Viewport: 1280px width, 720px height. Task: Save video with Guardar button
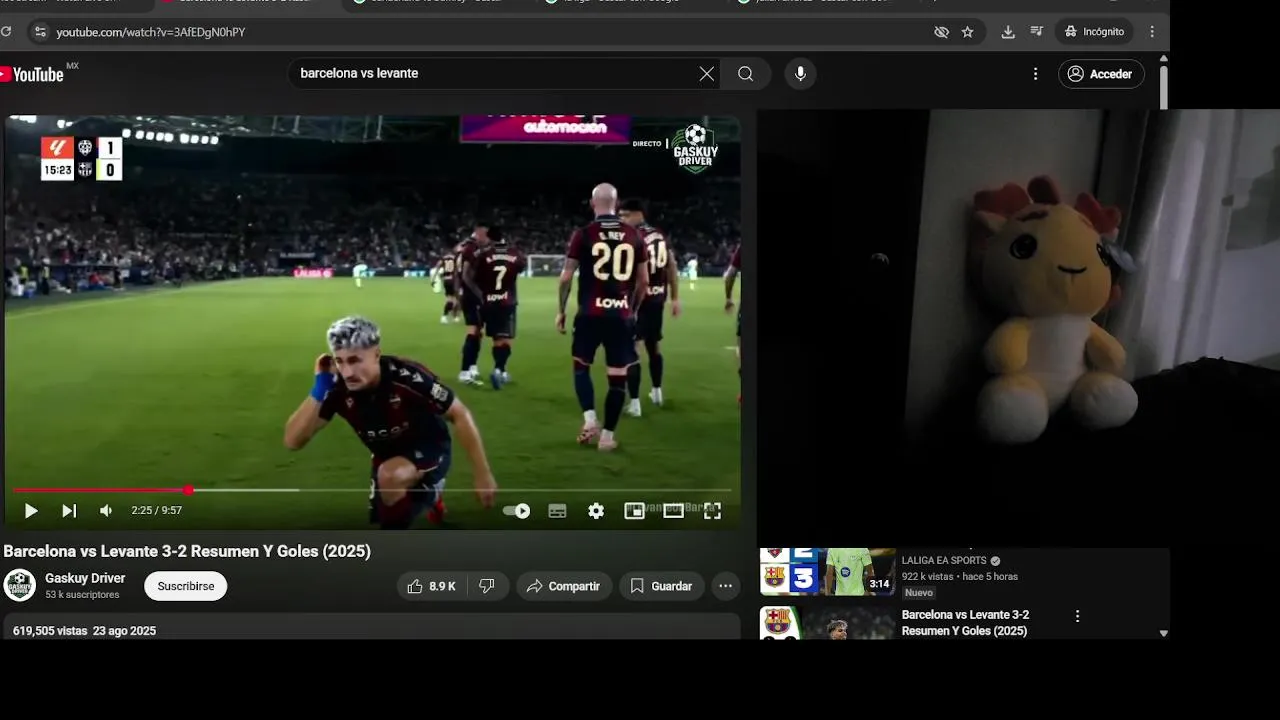coord(661,586)
